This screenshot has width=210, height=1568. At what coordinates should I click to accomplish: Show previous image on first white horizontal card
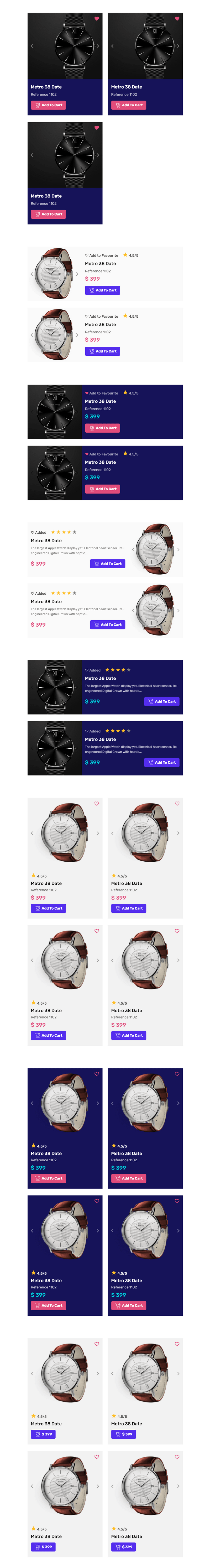tap(32, 274)
